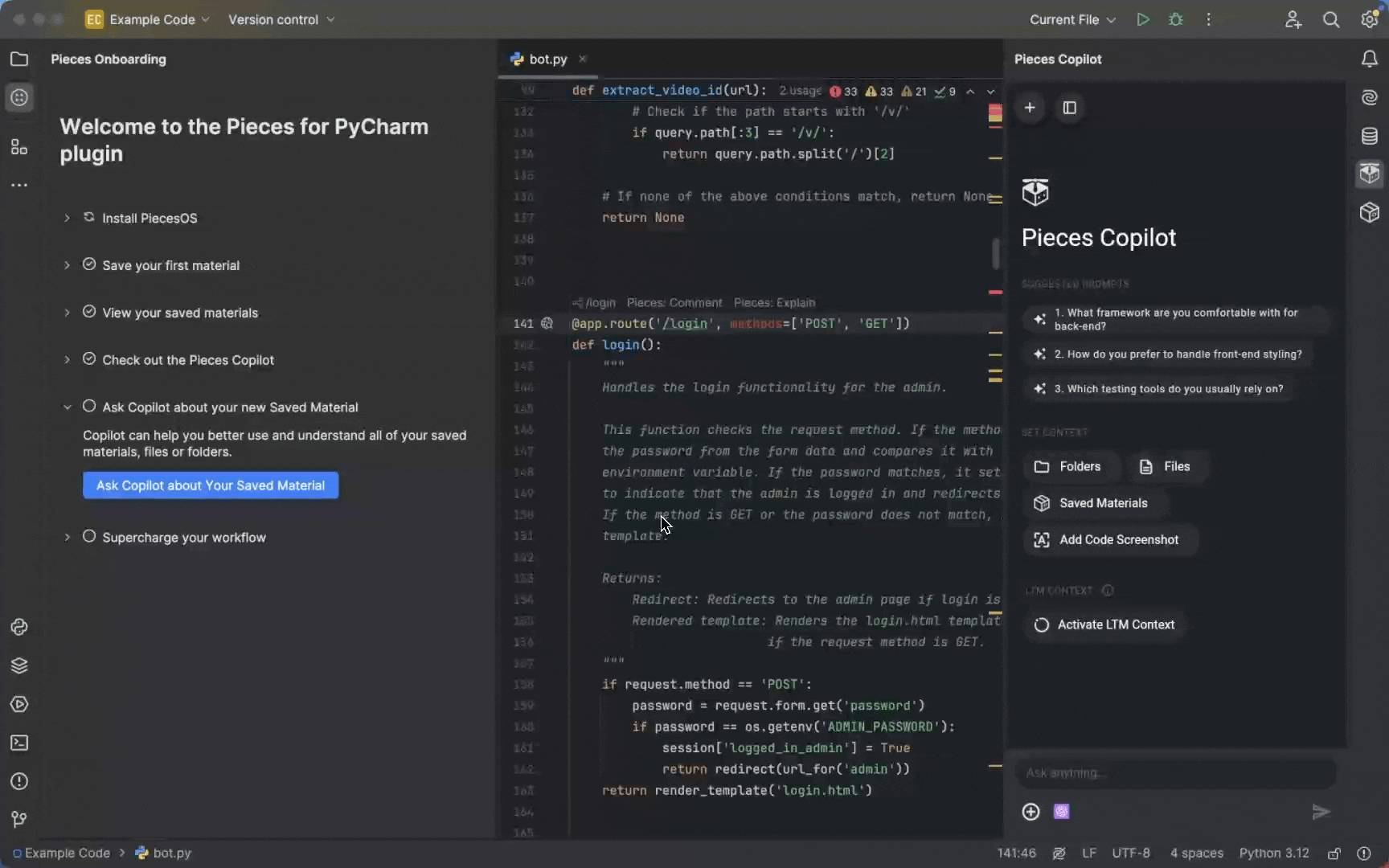
Task: Expand Check out the Pieces Copilot step
Action: tap(68, 360)
